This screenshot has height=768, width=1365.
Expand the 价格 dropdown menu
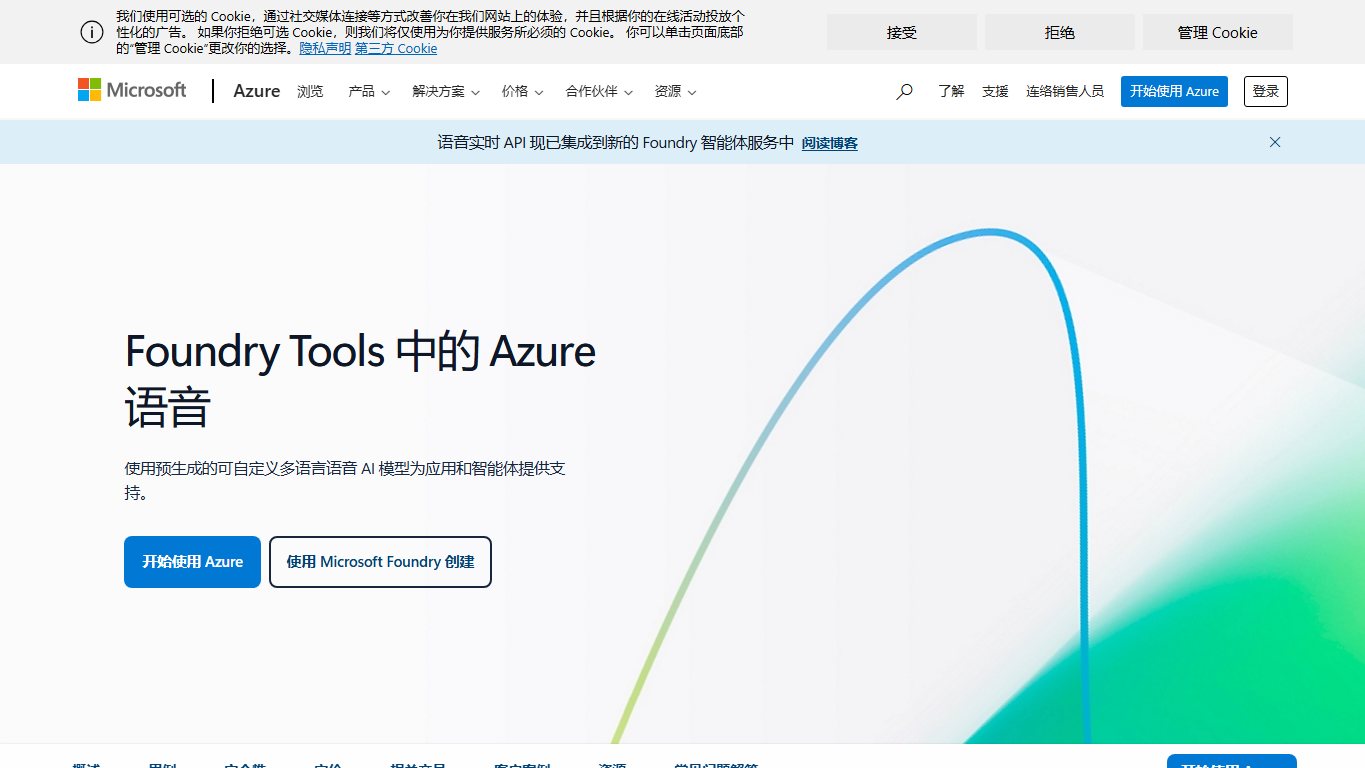522,91
